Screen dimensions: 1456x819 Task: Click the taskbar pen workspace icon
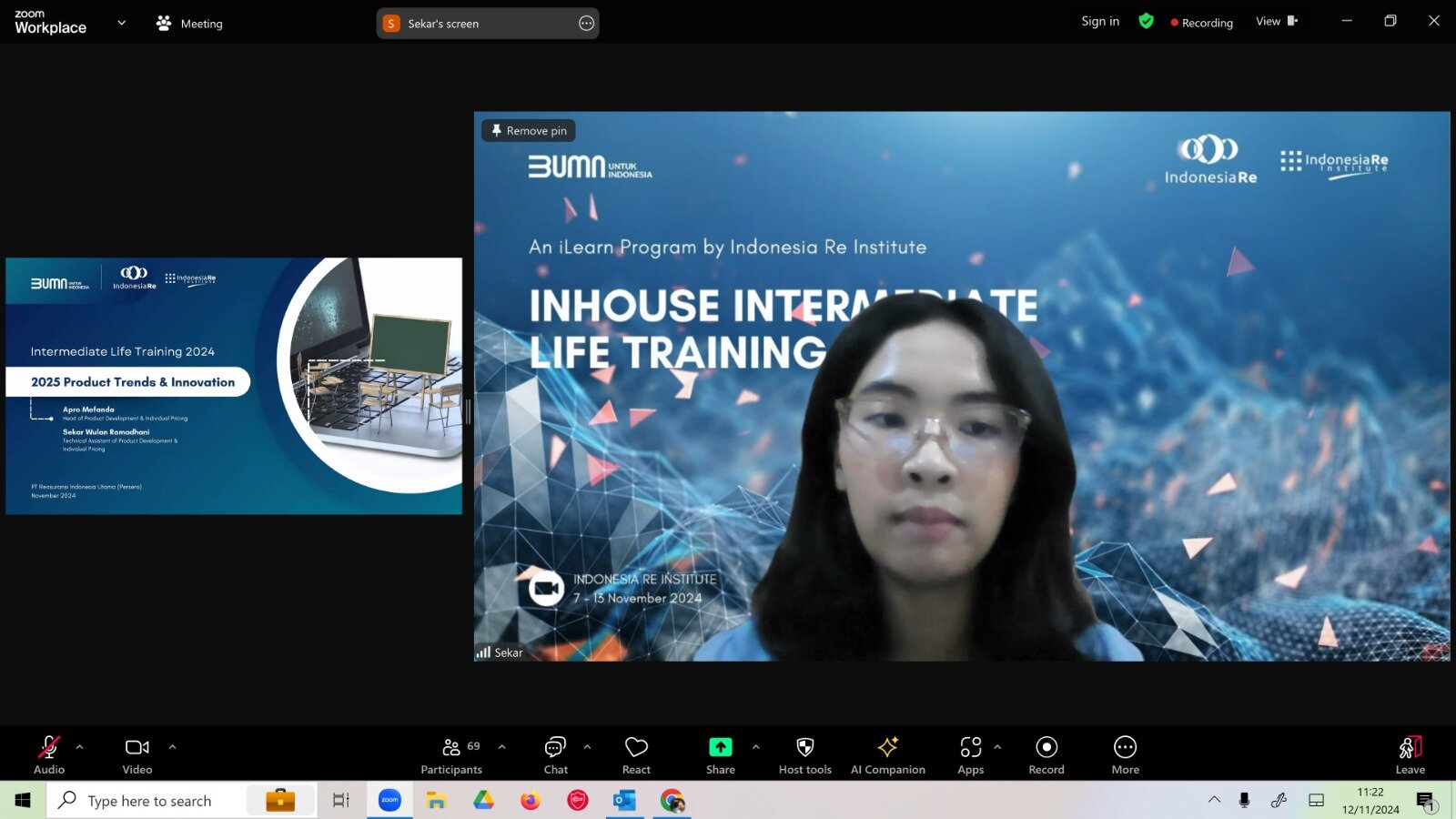coord(1279,800)
